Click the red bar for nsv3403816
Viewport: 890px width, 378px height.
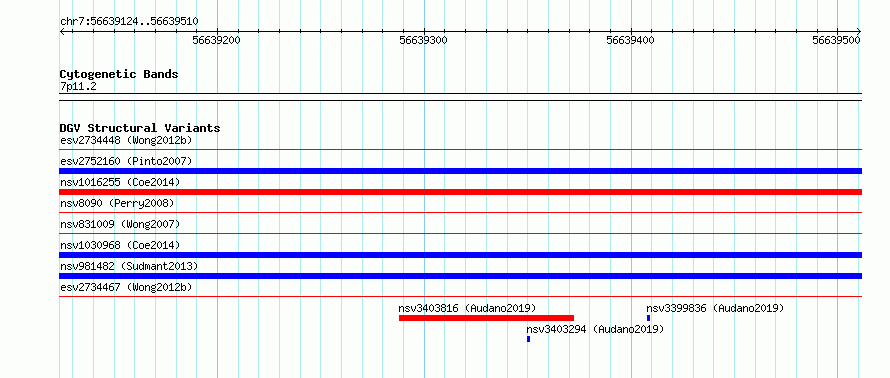tap(486, 318)
